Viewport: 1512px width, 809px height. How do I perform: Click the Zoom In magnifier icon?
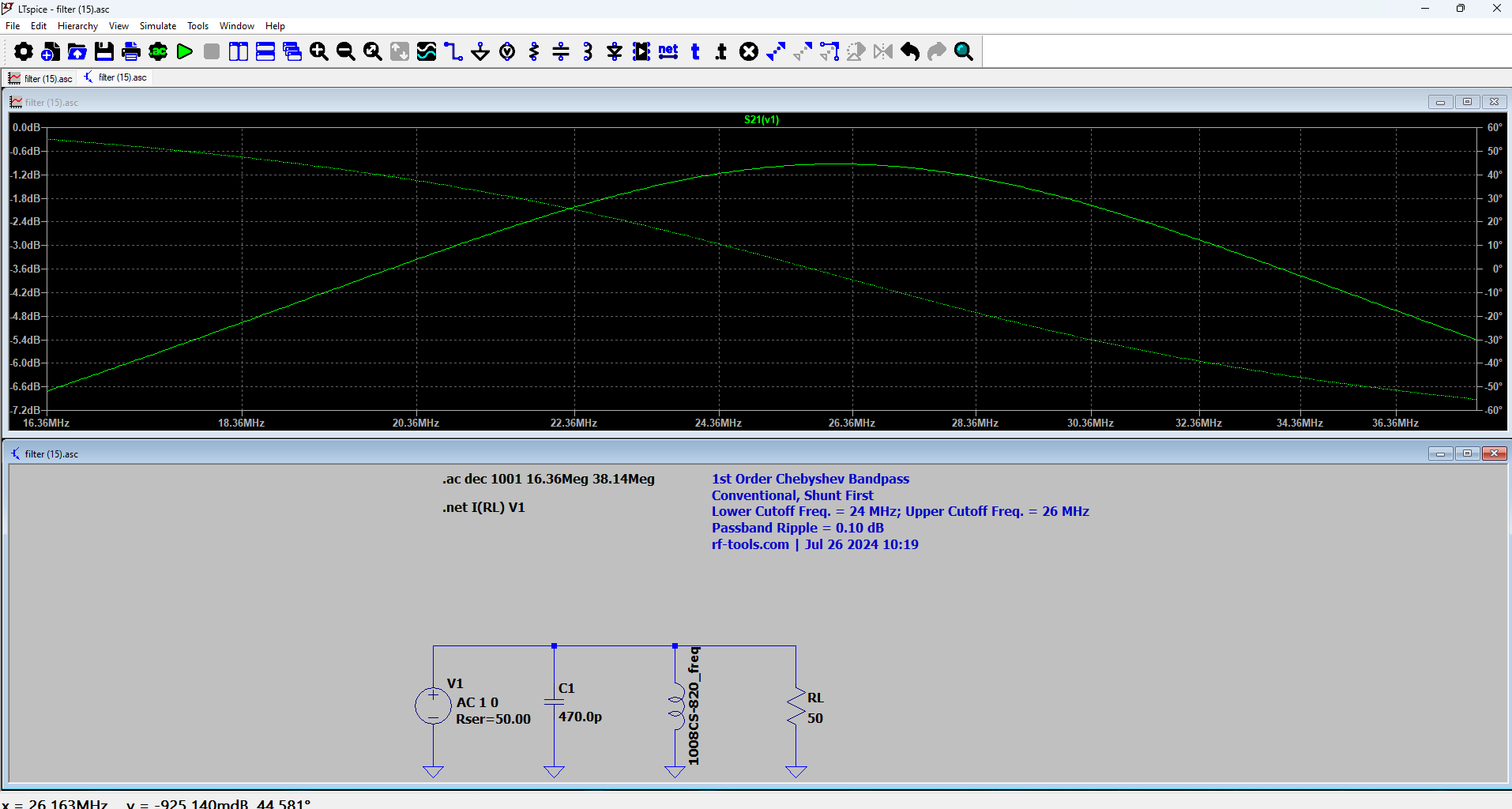(319, 51)
